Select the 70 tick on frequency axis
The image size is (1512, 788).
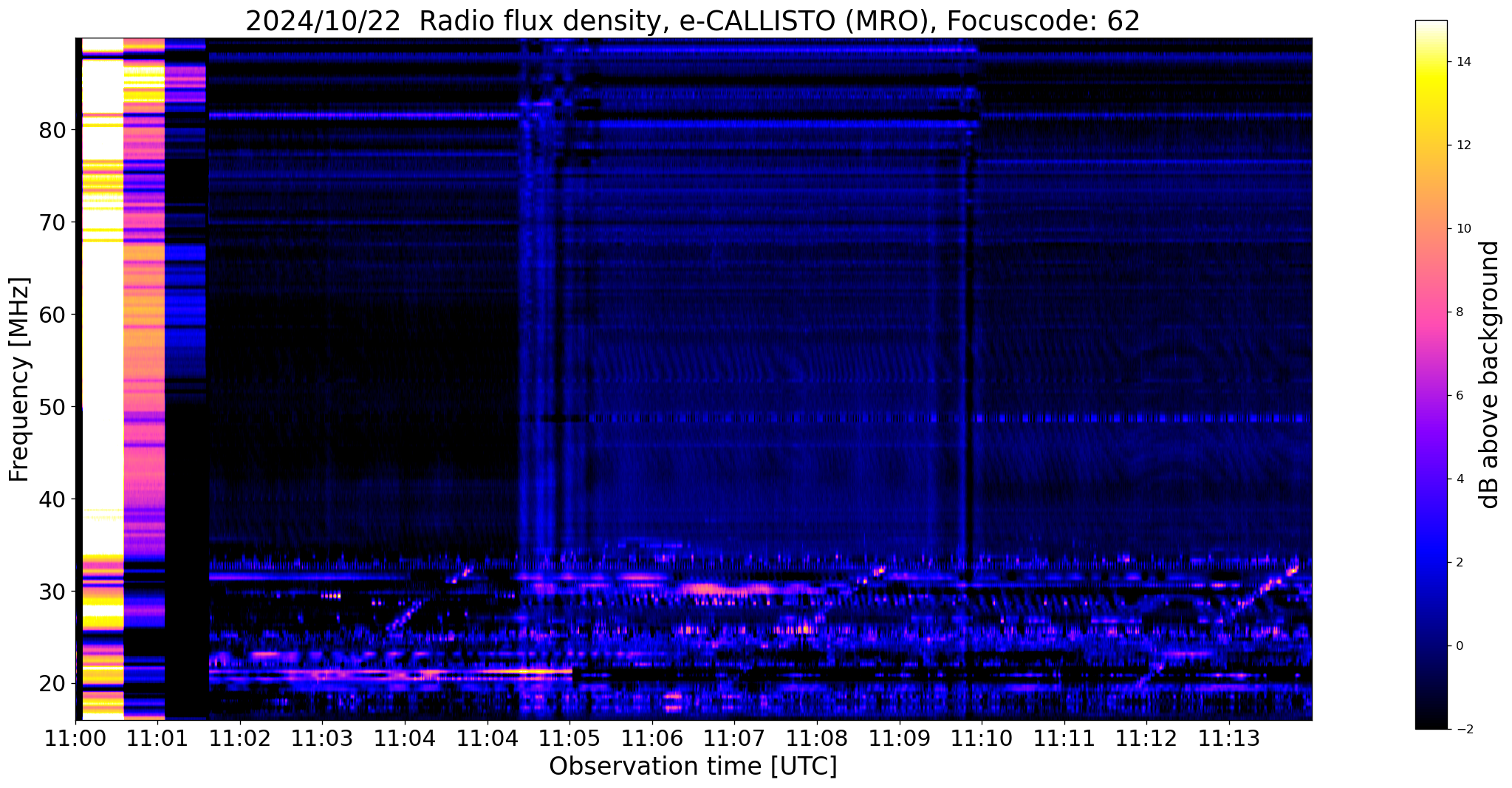[x=52, y=222]
